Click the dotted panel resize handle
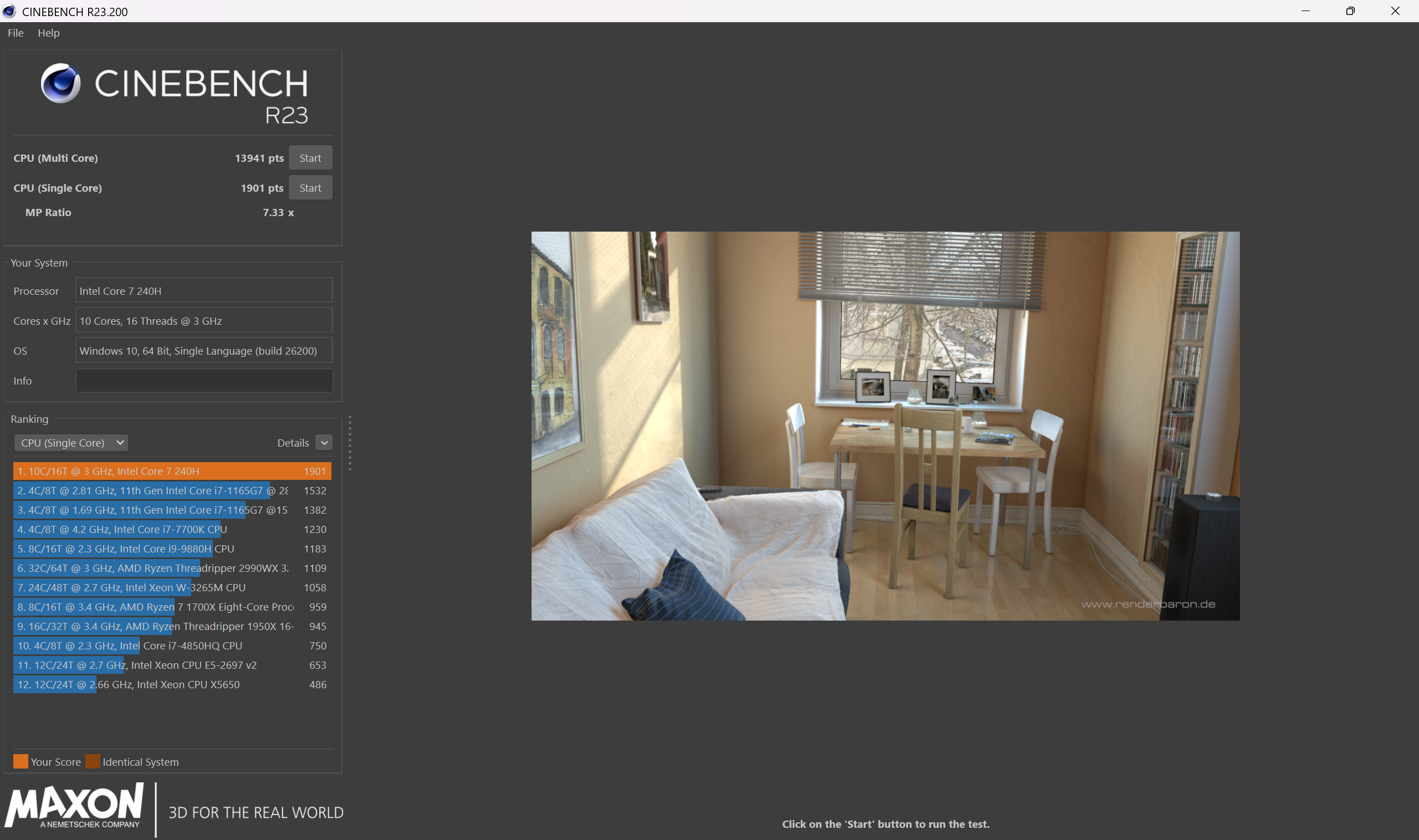 click(350, 443)
